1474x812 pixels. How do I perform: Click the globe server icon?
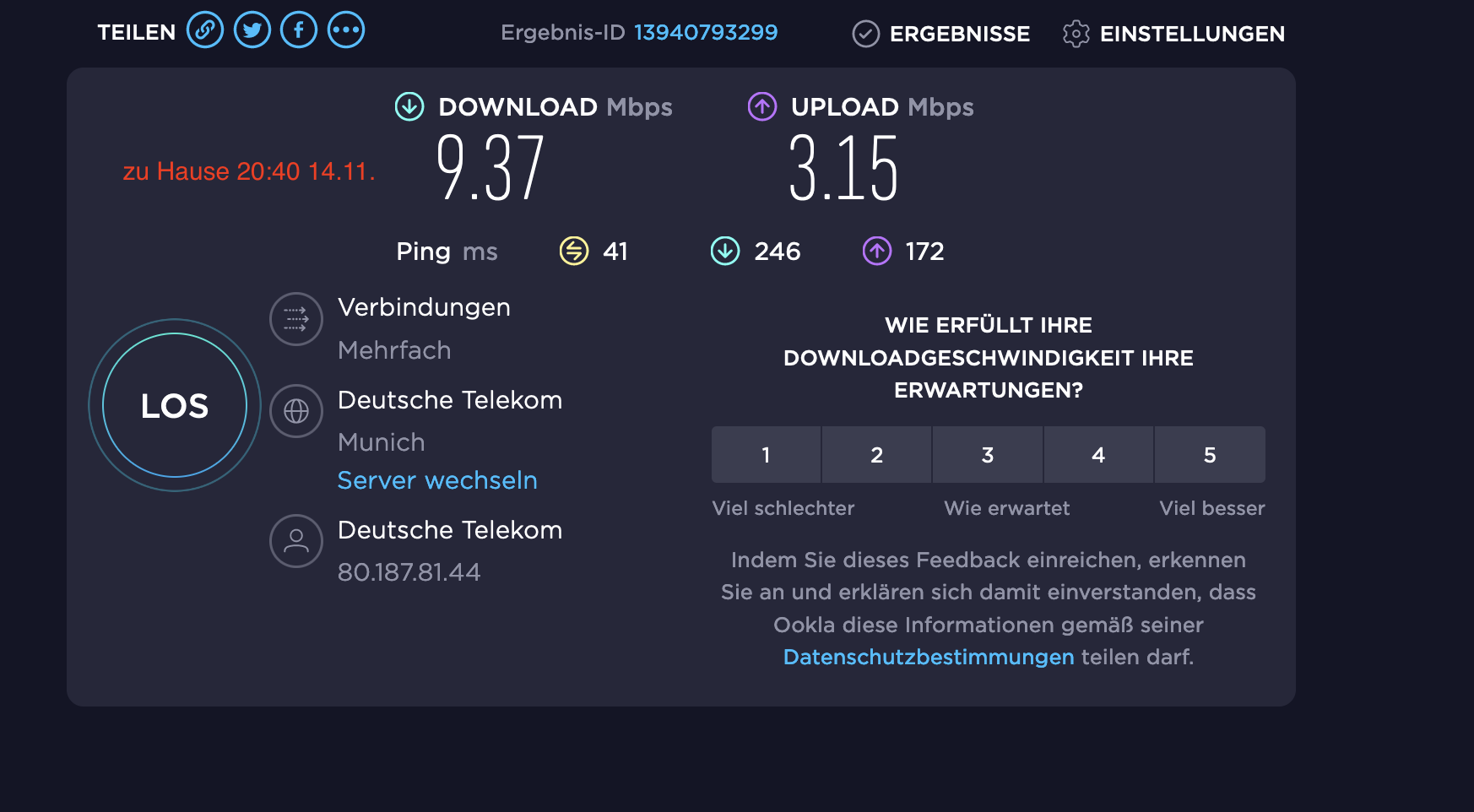coord(296,411)
